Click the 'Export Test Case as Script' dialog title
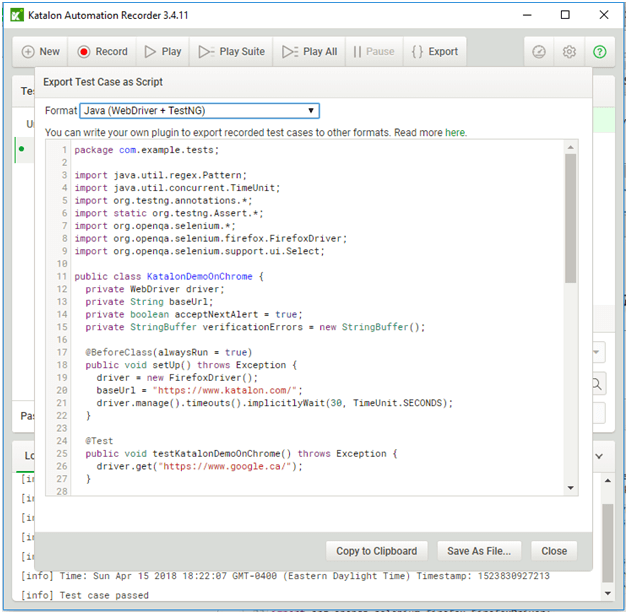 tap(103, 82)
